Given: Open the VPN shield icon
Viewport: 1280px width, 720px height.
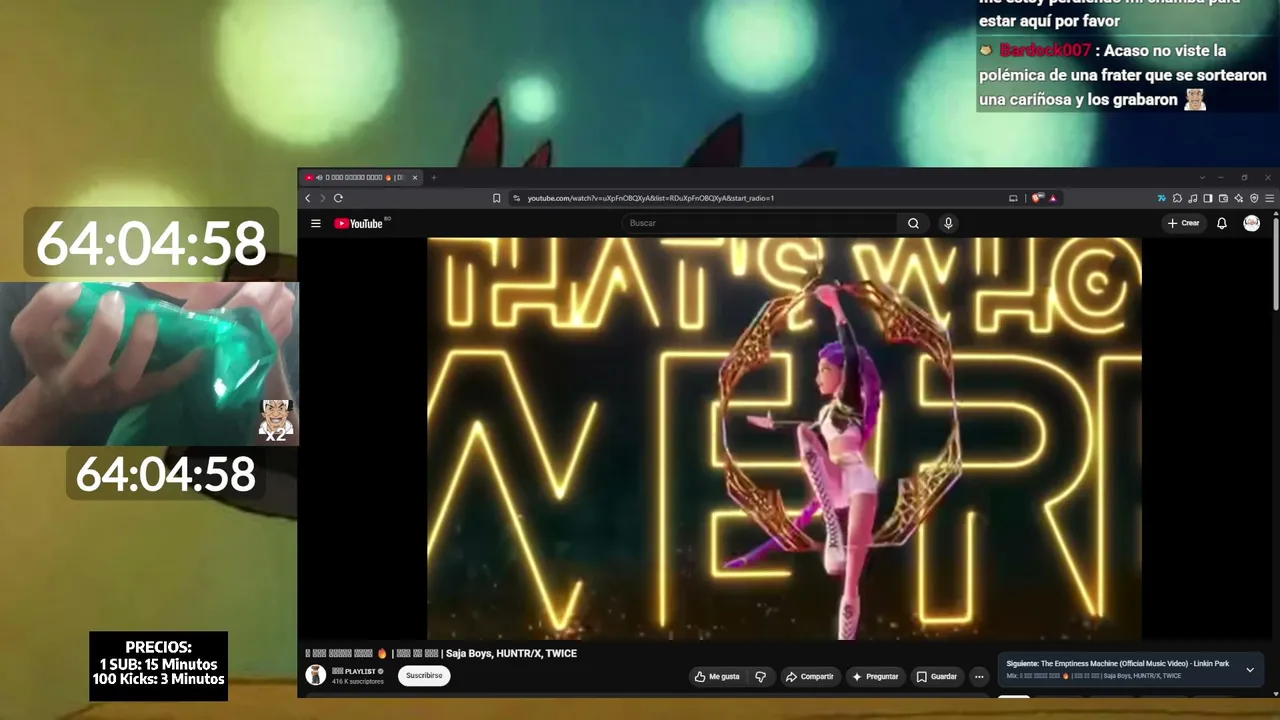Looking at the screenshot, I should pyautogui.click(x=1254, y=198).
